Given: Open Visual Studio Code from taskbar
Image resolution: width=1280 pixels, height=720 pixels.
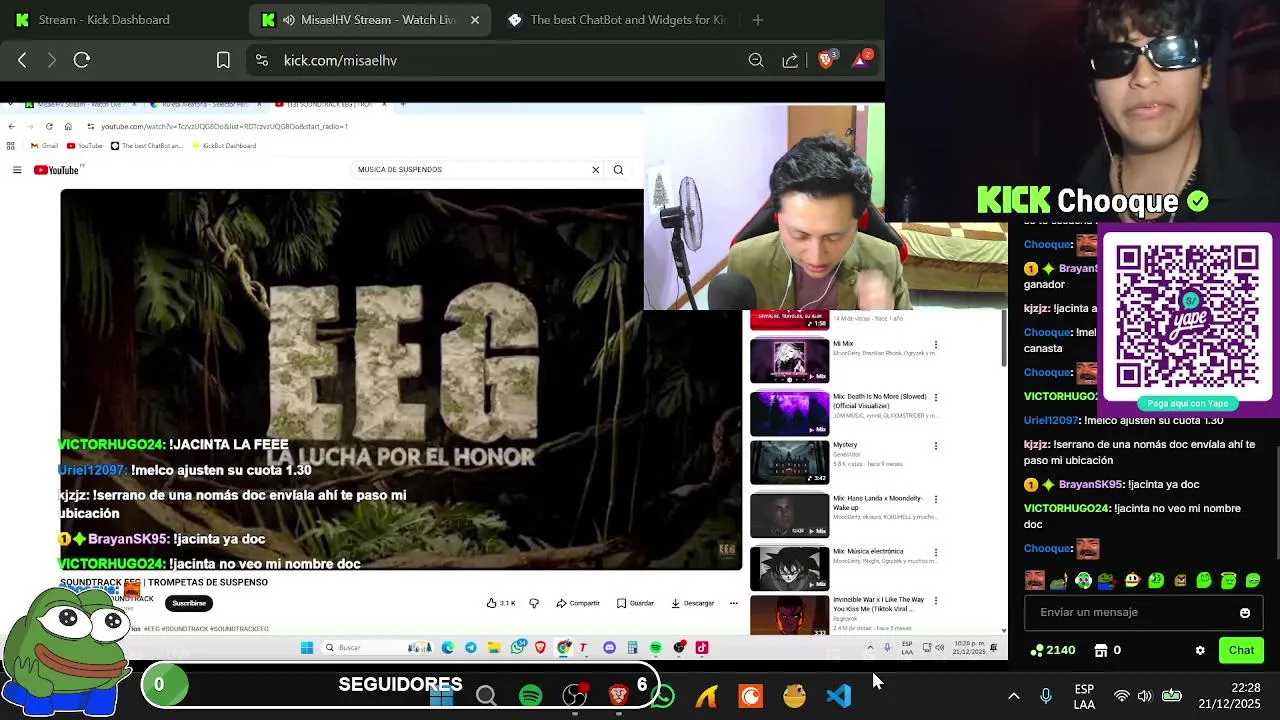Looking at the screenshot, I should pos(838,696).
